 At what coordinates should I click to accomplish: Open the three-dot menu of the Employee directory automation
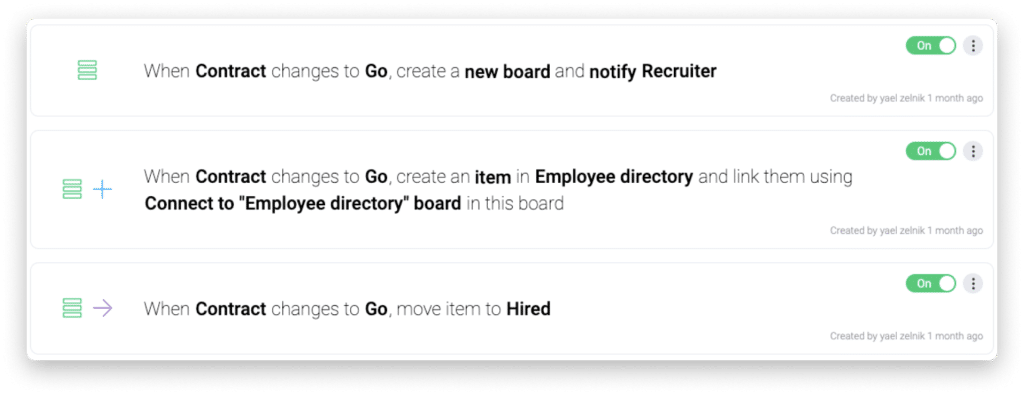point(973,151)
